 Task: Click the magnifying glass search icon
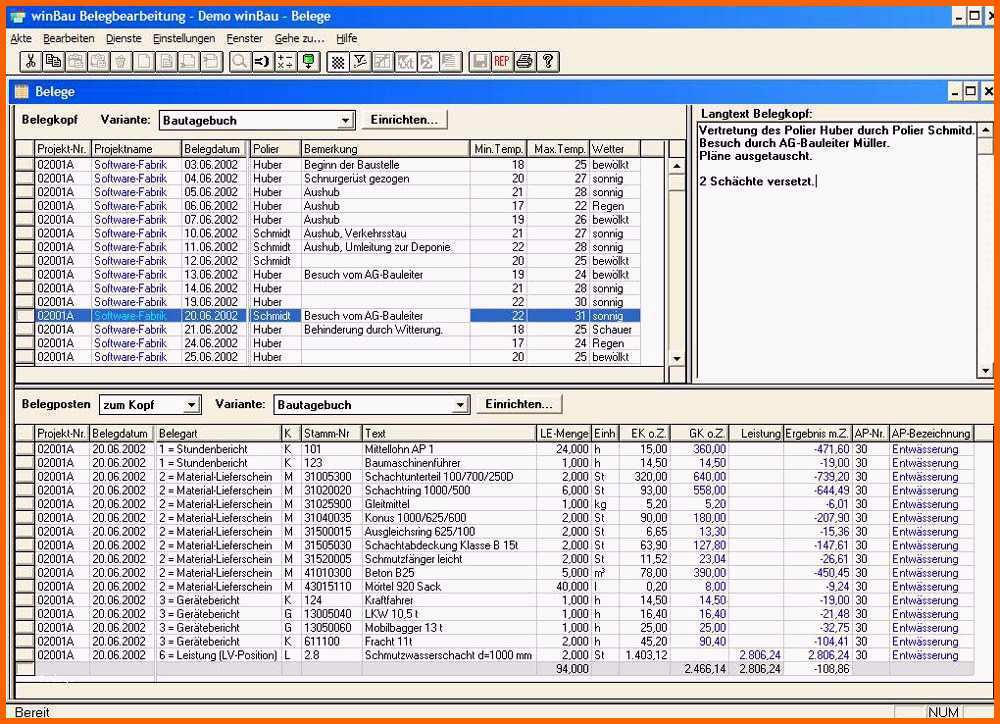(x=240, y=61)
